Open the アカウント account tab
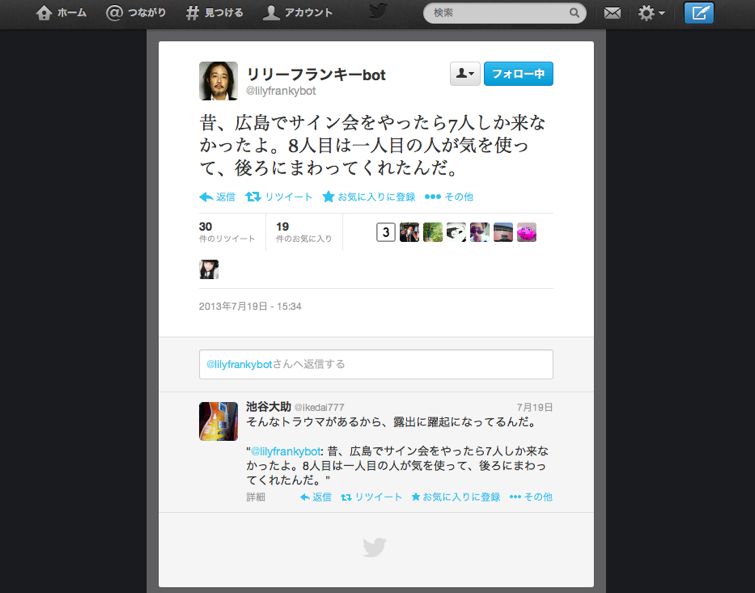The width and height of the screenshot is (755, 593). click(298, 13)
